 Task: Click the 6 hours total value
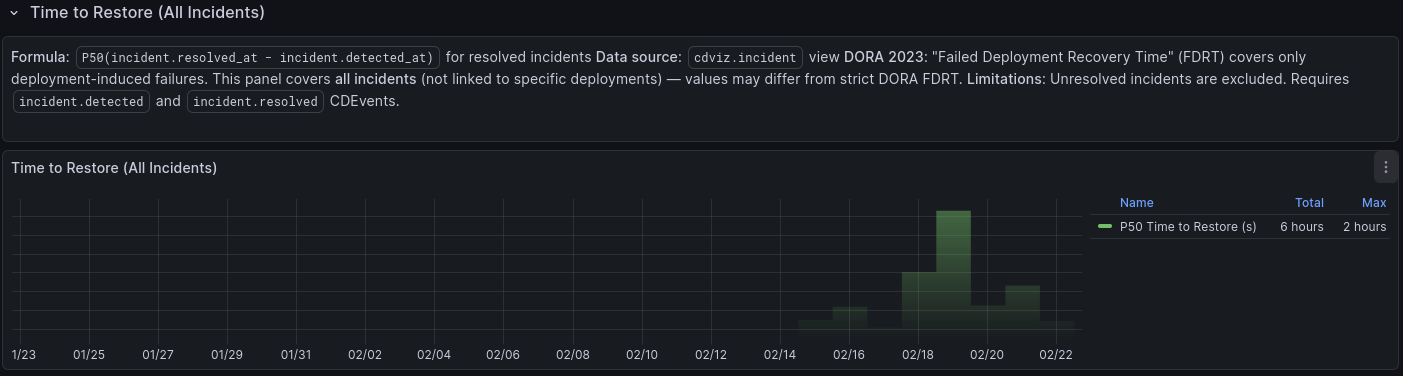(x=1302, y=227)
